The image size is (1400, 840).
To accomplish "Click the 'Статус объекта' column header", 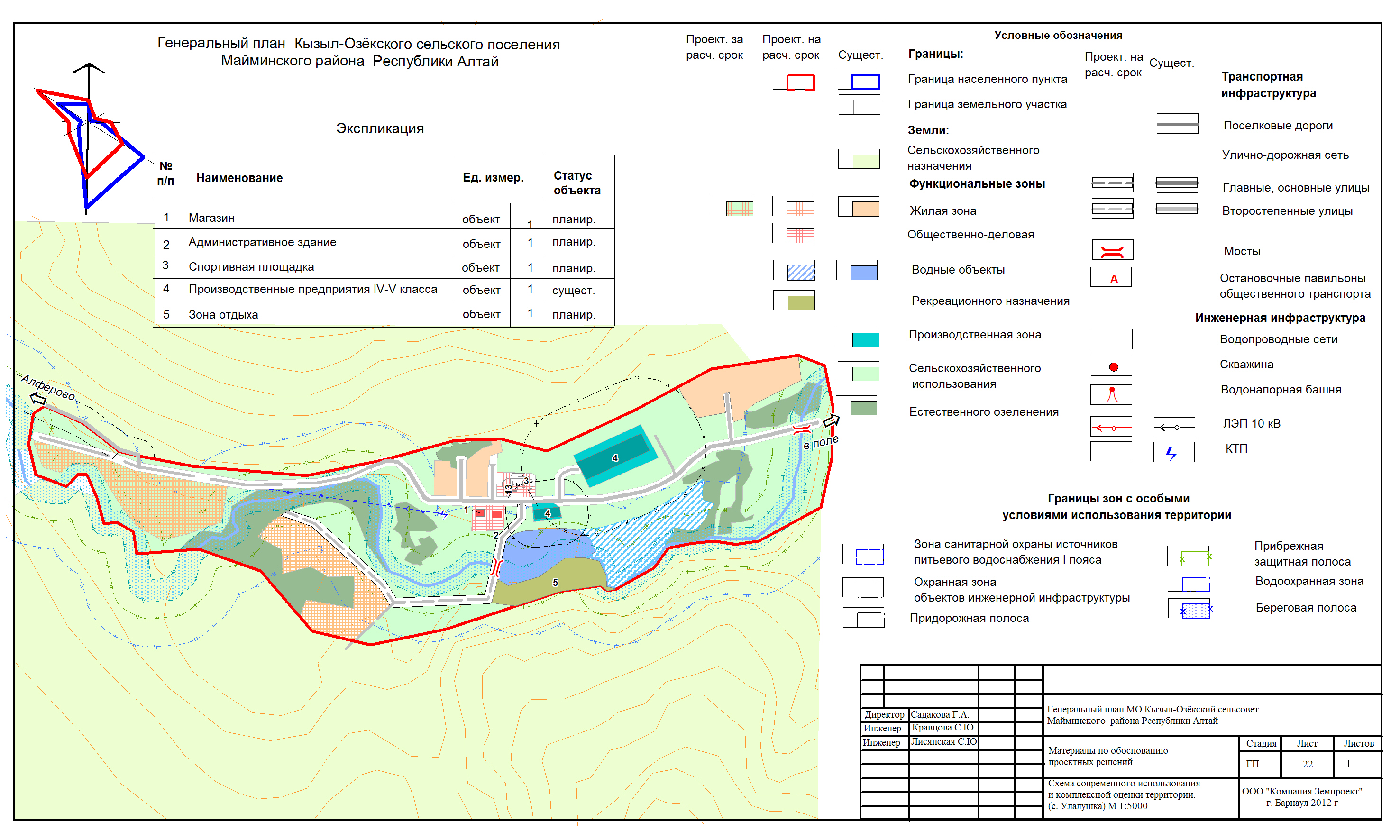I will click(577, 183).
